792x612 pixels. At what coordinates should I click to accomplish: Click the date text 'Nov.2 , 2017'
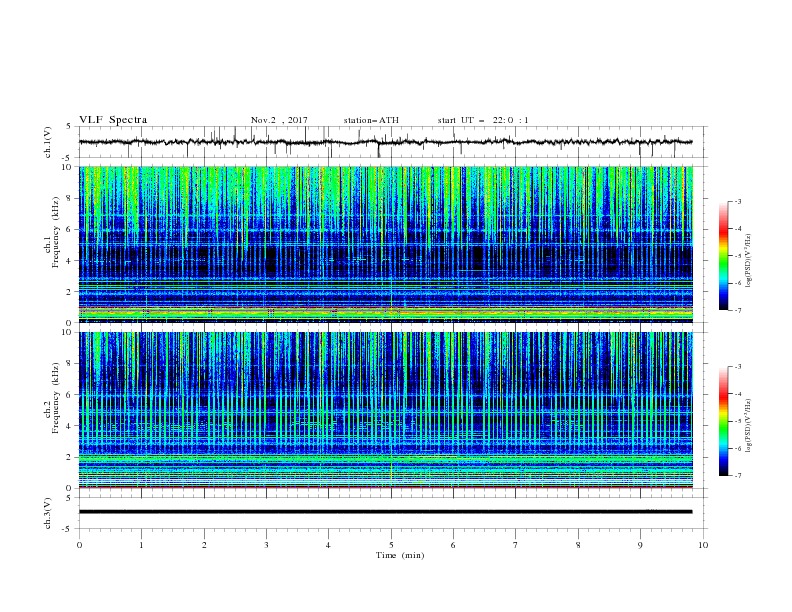point(279,120)
